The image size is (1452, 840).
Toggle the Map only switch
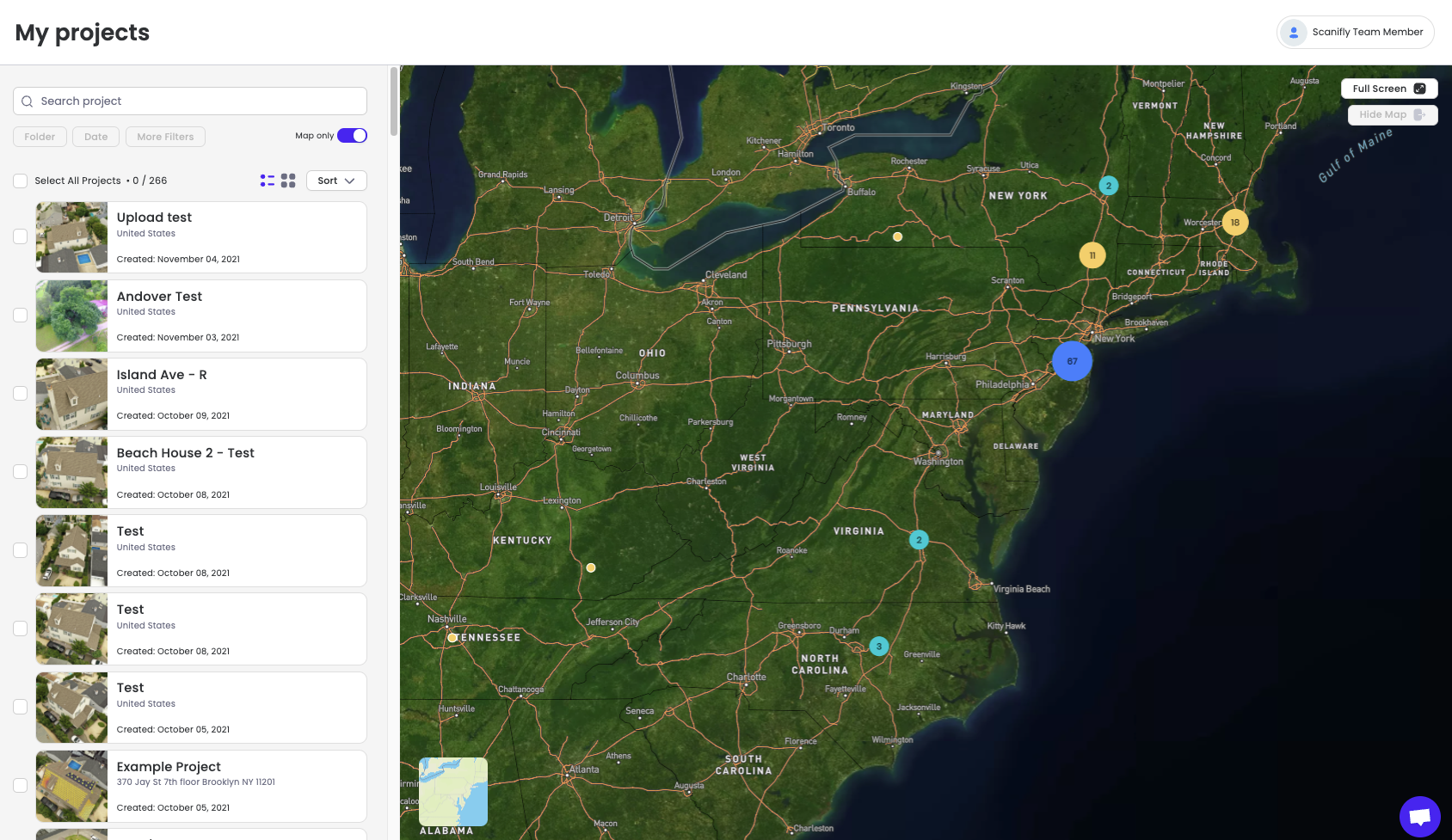tap(352, 136)
